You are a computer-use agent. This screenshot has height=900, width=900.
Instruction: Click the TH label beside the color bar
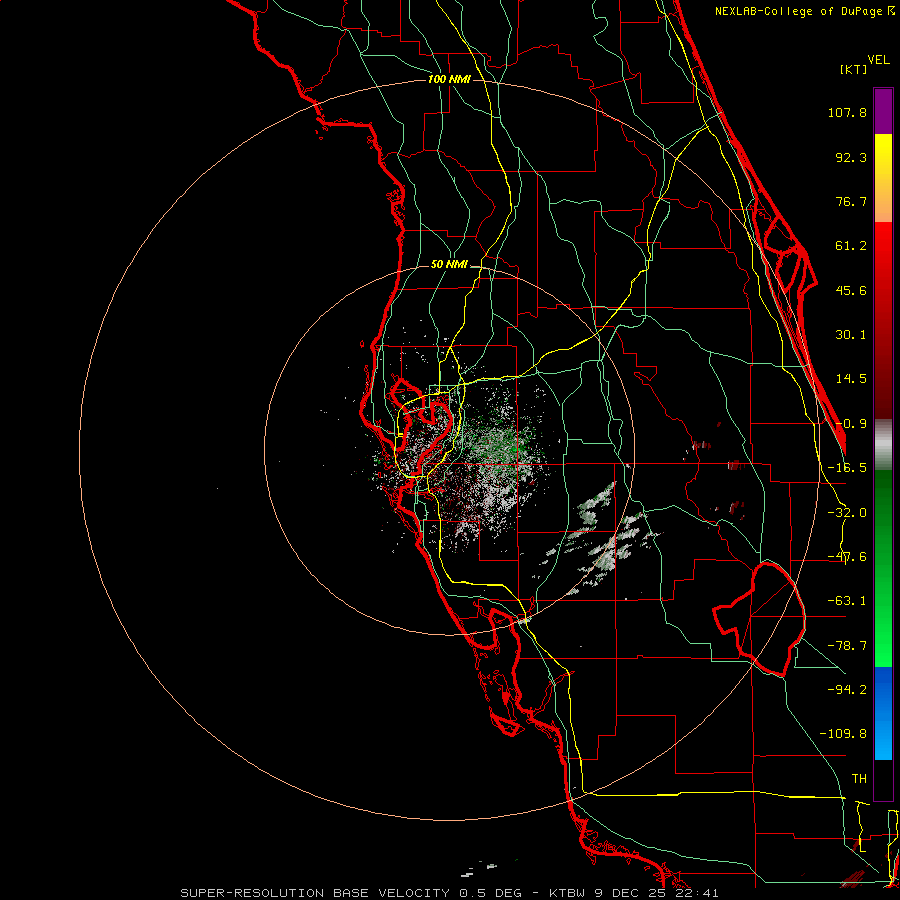(859, 778)
